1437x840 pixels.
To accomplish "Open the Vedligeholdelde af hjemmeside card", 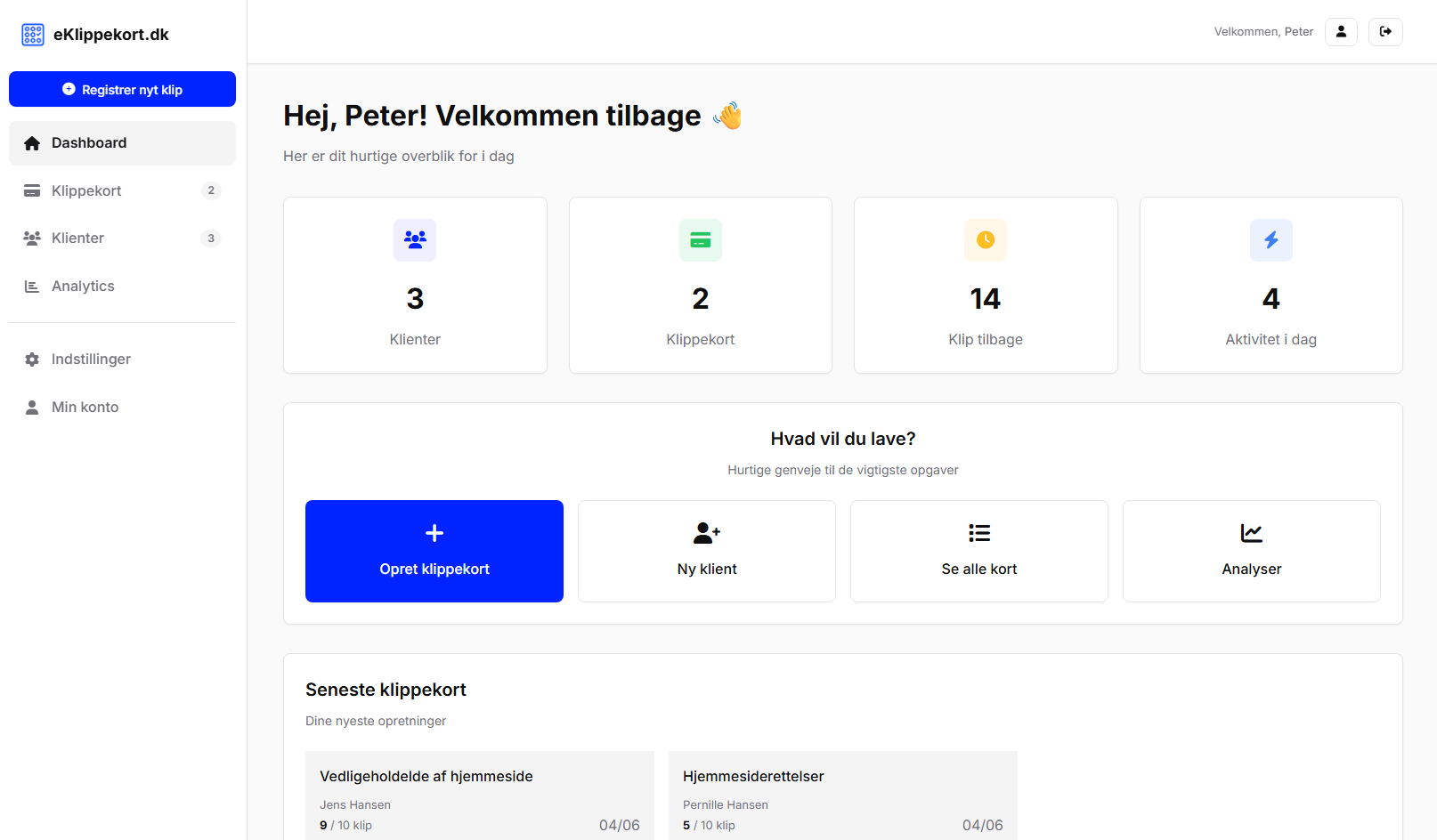I will pos(479,796).
